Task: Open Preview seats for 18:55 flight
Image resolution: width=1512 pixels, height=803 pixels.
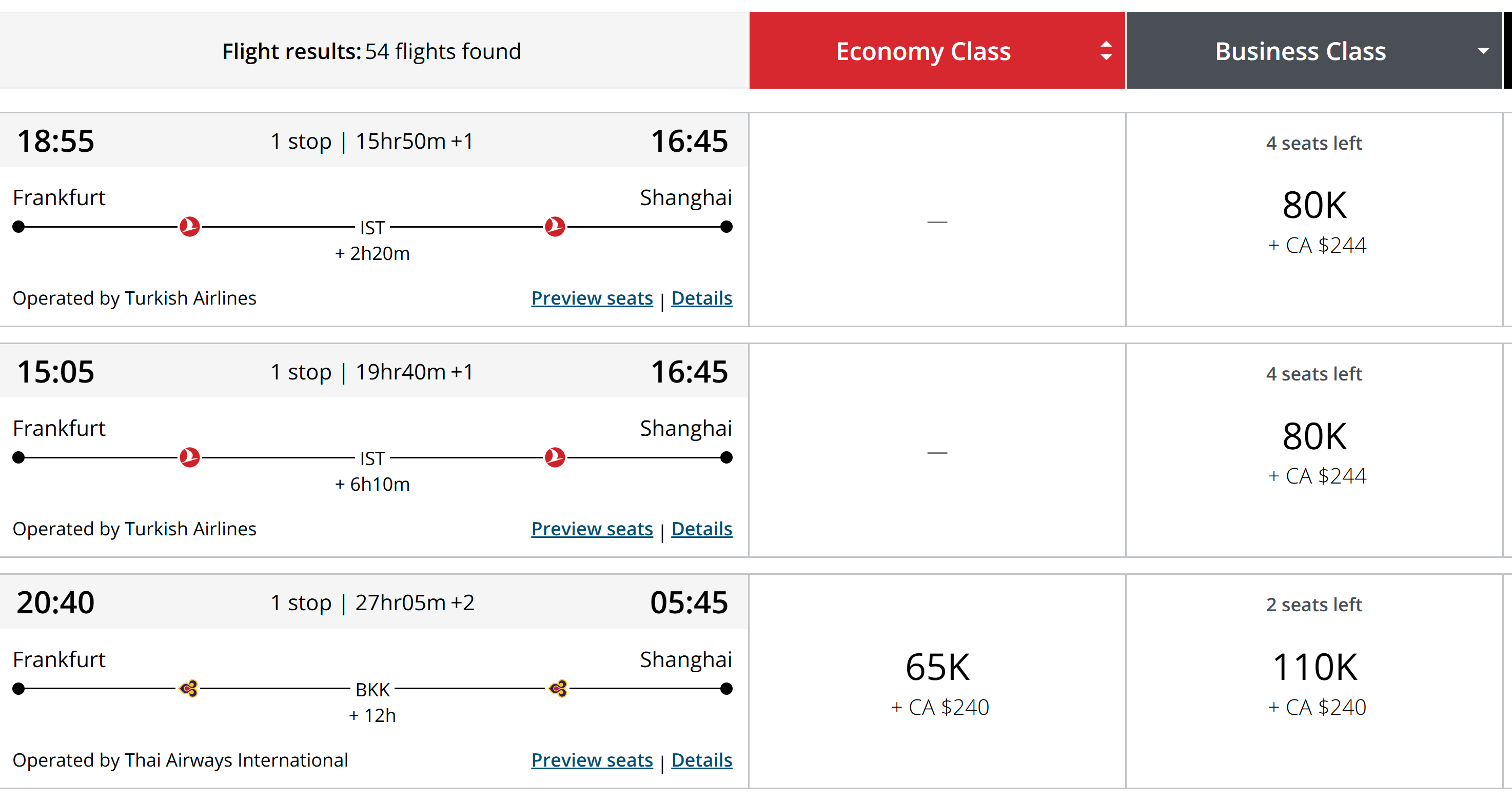Action: [592, 298]
